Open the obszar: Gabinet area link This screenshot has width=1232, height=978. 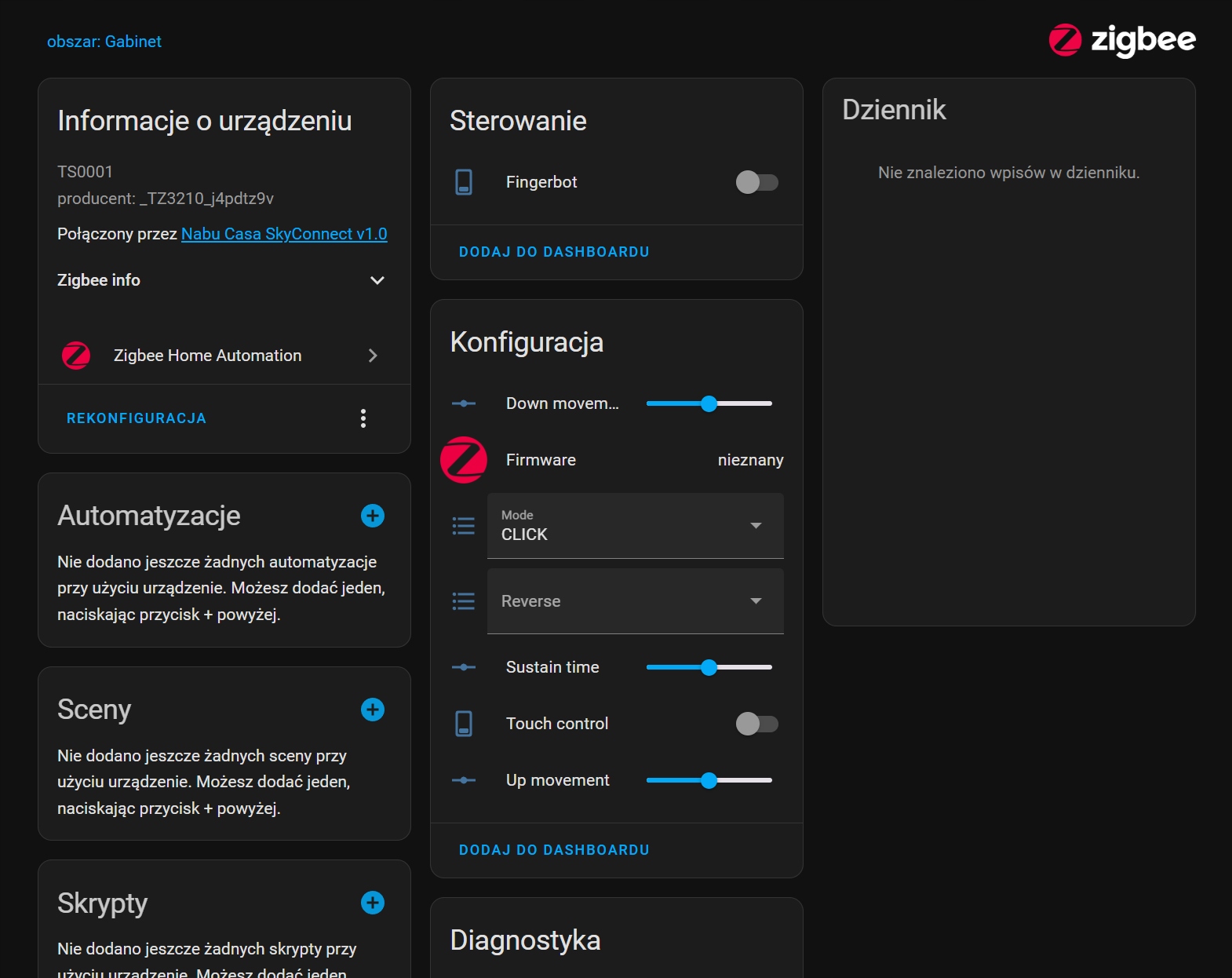104,42
